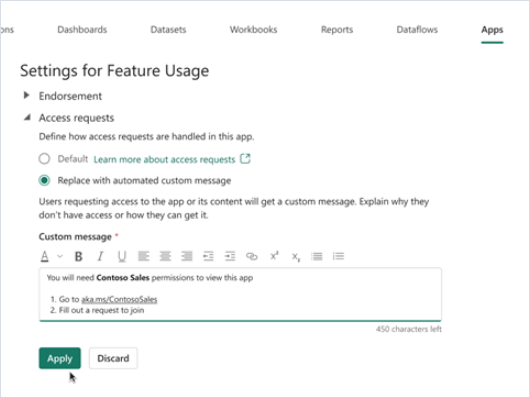Select the Default access request option
The height and width of the screenshot is (397, 530).
44,159
